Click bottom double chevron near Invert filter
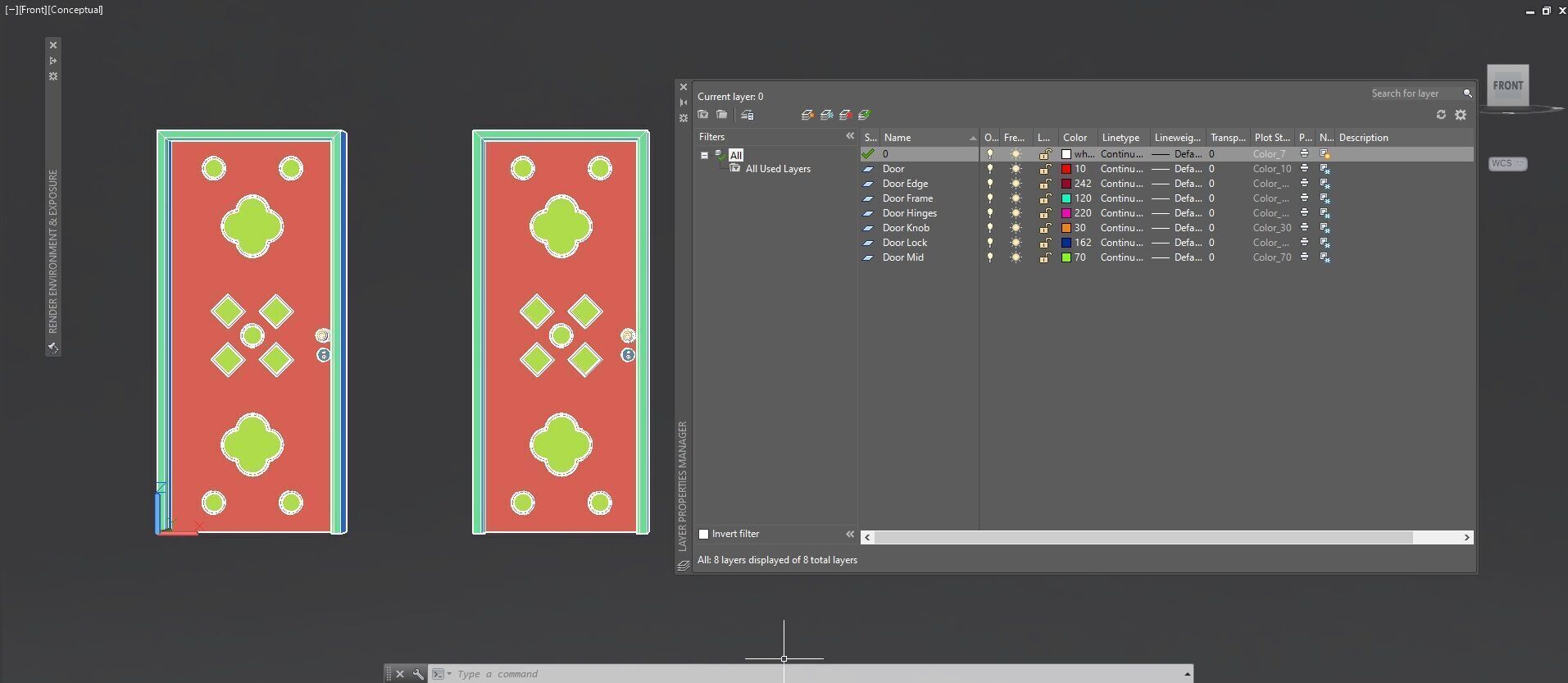 tap(850, 534)
